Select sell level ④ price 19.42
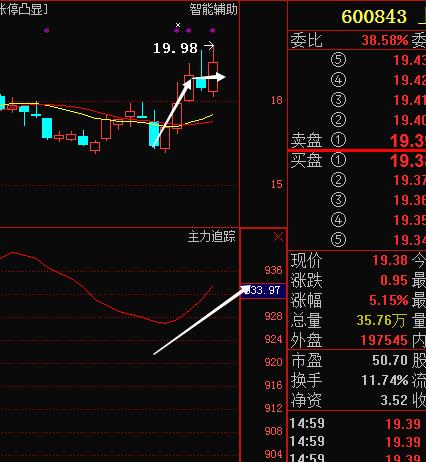This screenshot has width=426, height=462. (409, 80)
